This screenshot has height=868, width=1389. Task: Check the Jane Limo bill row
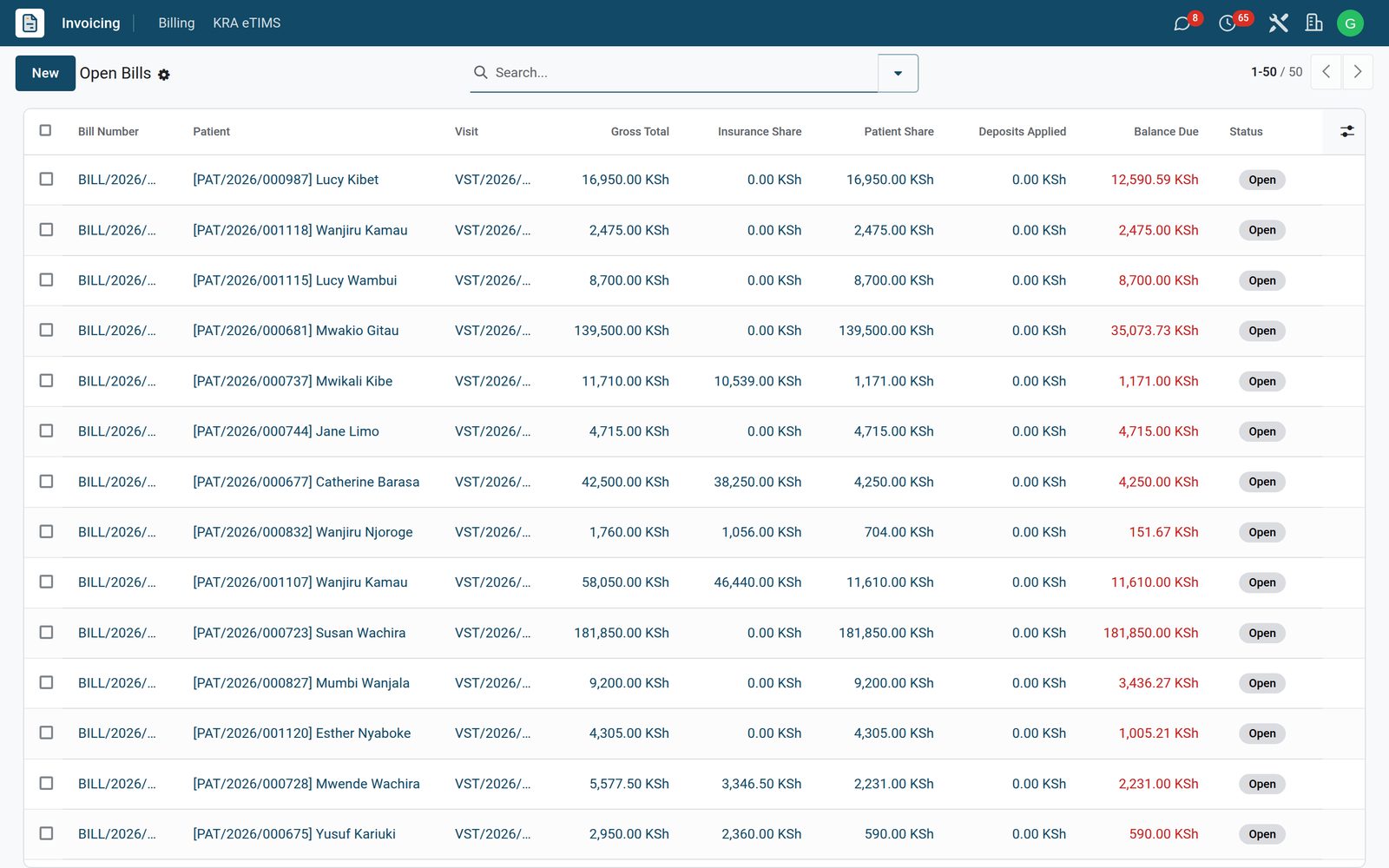click(46, 431)
